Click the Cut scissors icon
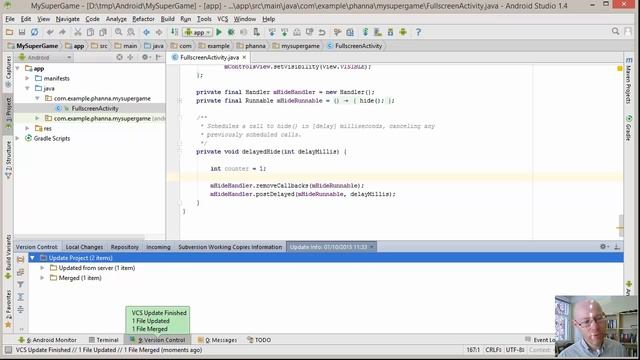Image resolution: width=640 pixels, height=360 pixels. click(78, 32)
